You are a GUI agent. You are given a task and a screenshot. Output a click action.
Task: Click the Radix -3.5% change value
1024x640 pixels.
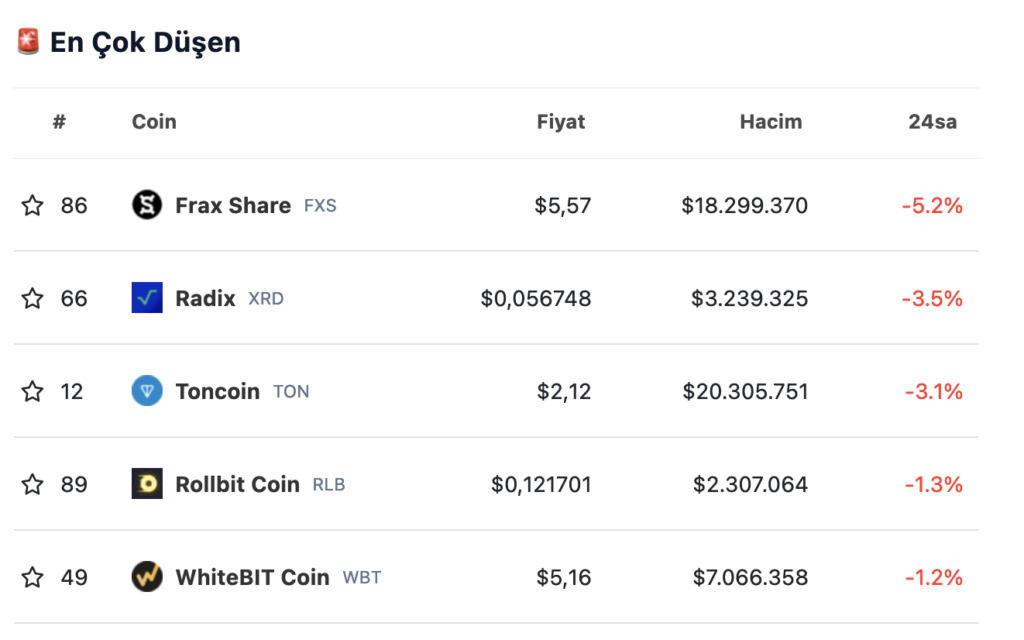click(932, 298)
